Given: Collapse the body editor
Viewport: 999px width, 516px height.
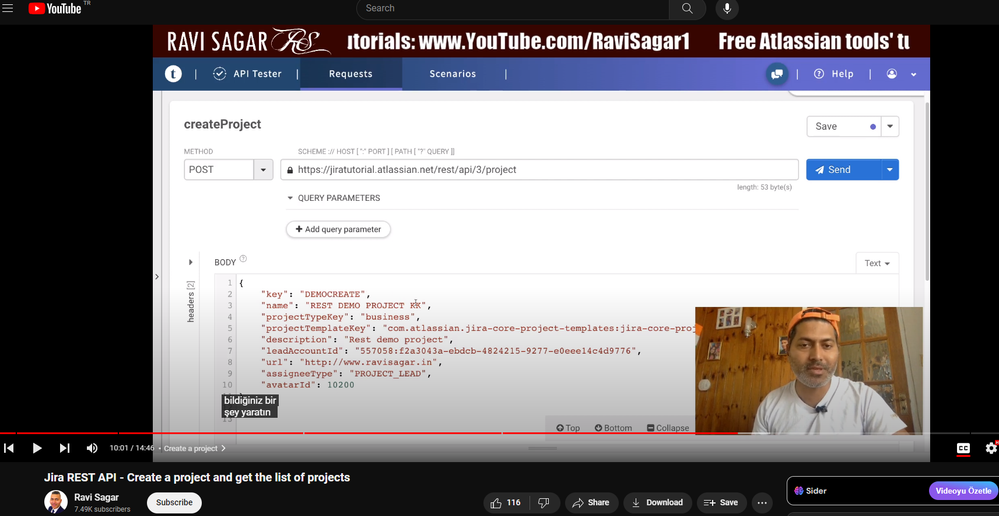Looking at the screenshot, I should (x=668, y=428).
